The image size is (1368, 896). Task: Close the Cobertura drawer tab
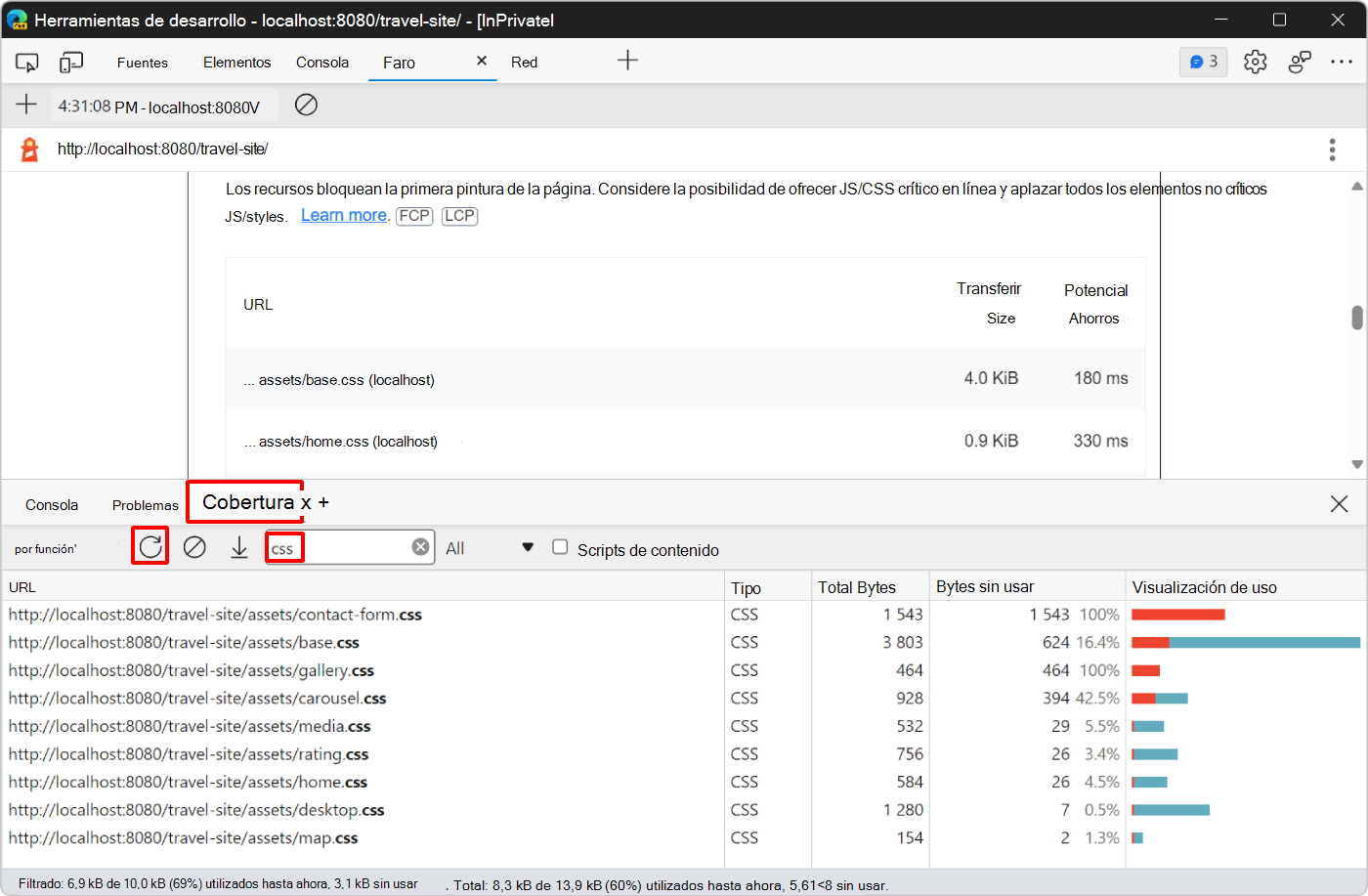click(x=306, y=503)
